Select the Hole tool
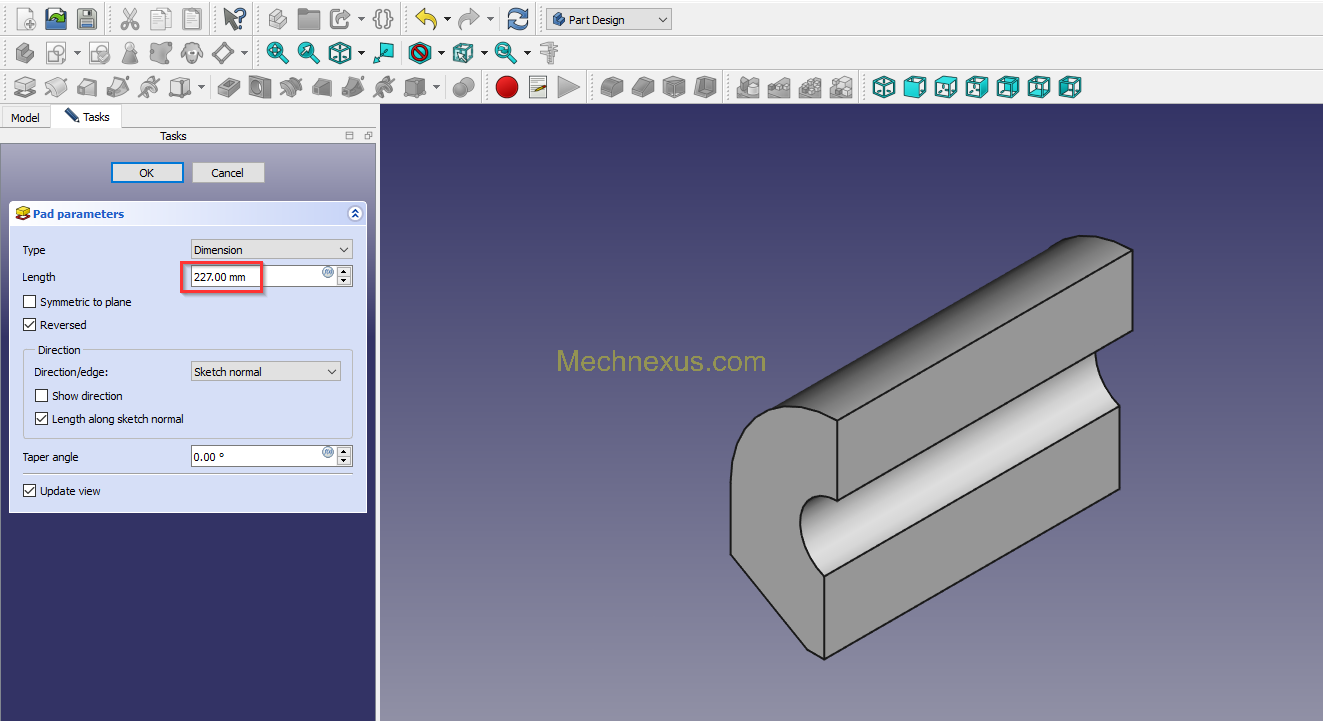Viewport: 1323px width, 721px height. pos(260,87)
